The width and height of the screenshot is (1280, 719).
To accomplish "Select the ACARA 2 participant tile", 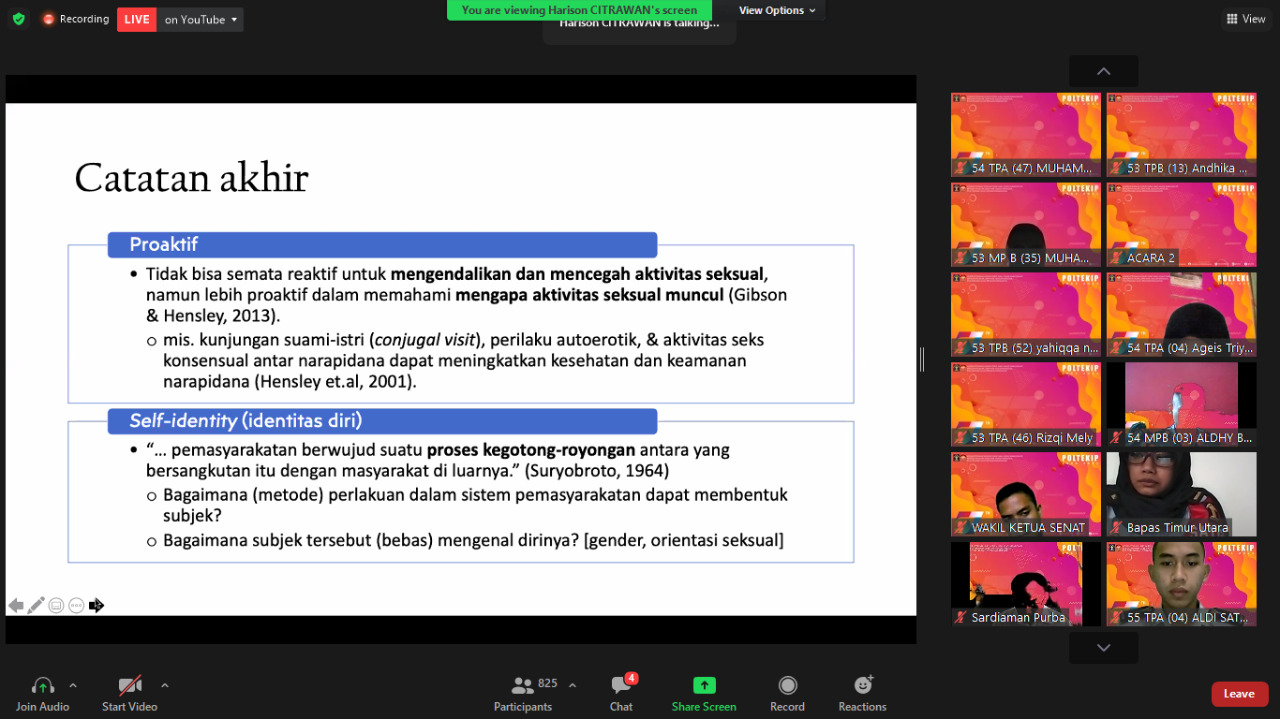I will pos(1181,225).
